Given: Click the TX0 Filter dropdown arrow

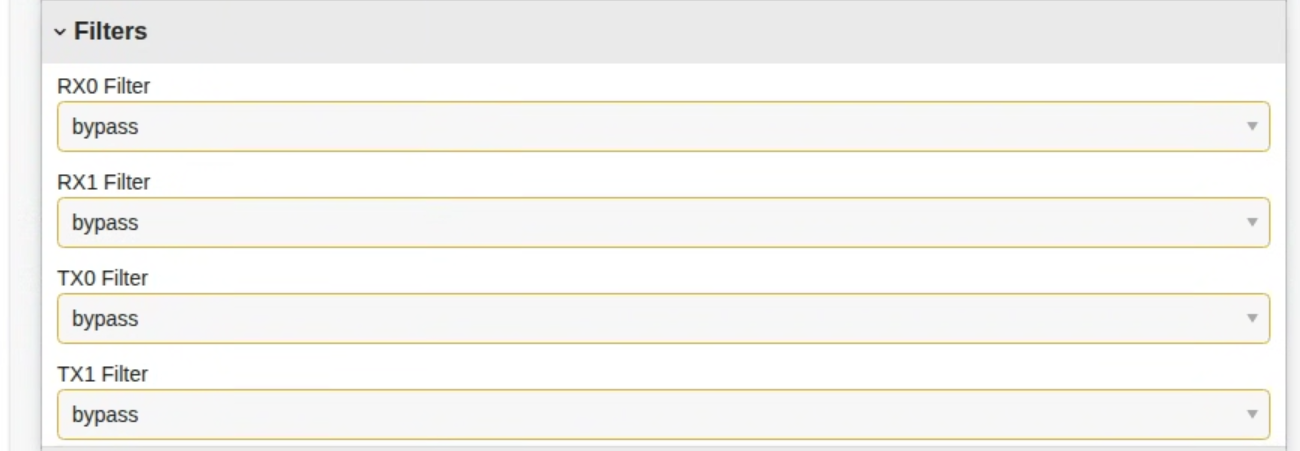Looking at the screenshot, I should point(1251,319).
